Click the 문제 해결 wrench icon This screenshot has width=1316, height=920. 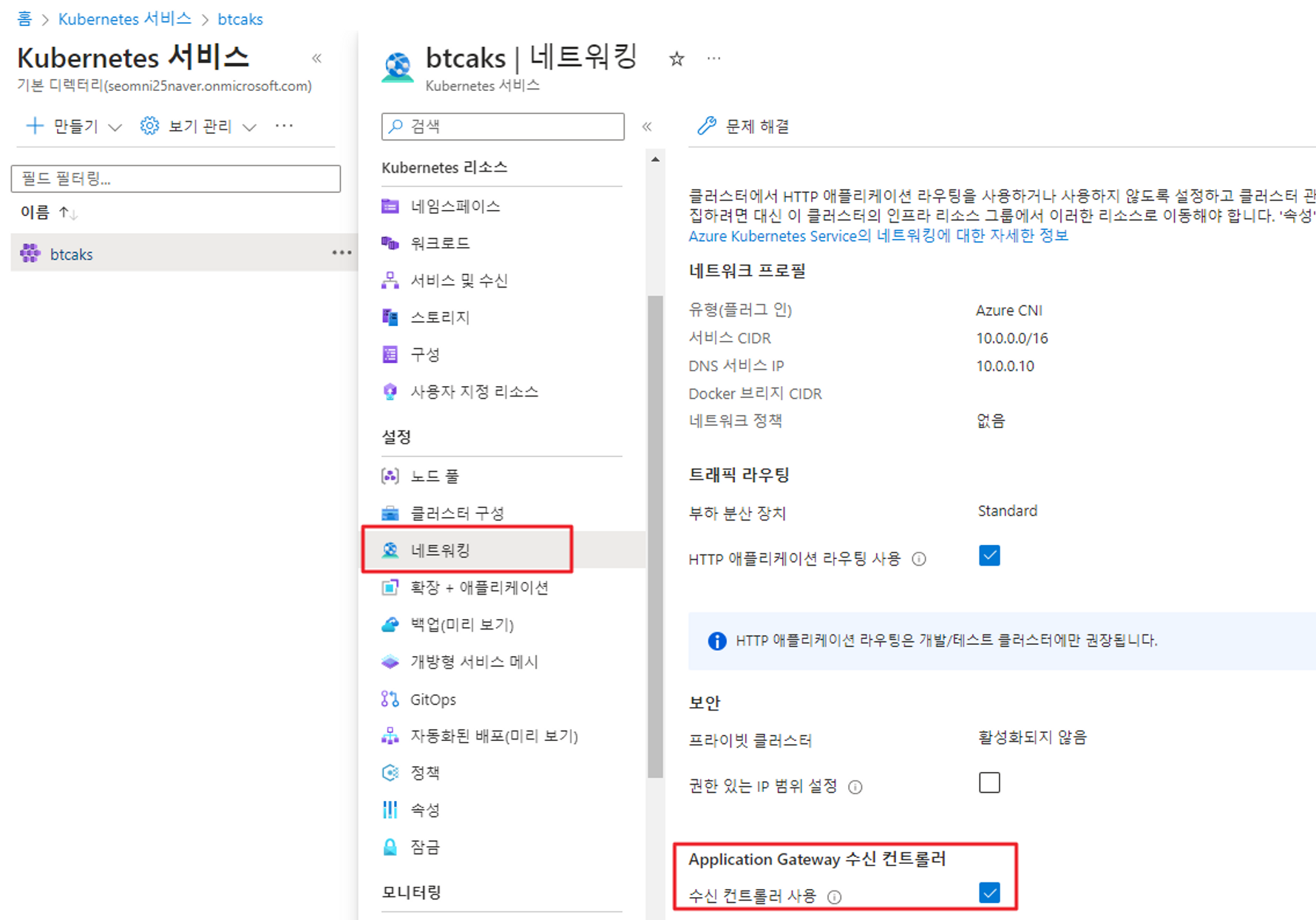pyautogui.click(x=707, y=126)
